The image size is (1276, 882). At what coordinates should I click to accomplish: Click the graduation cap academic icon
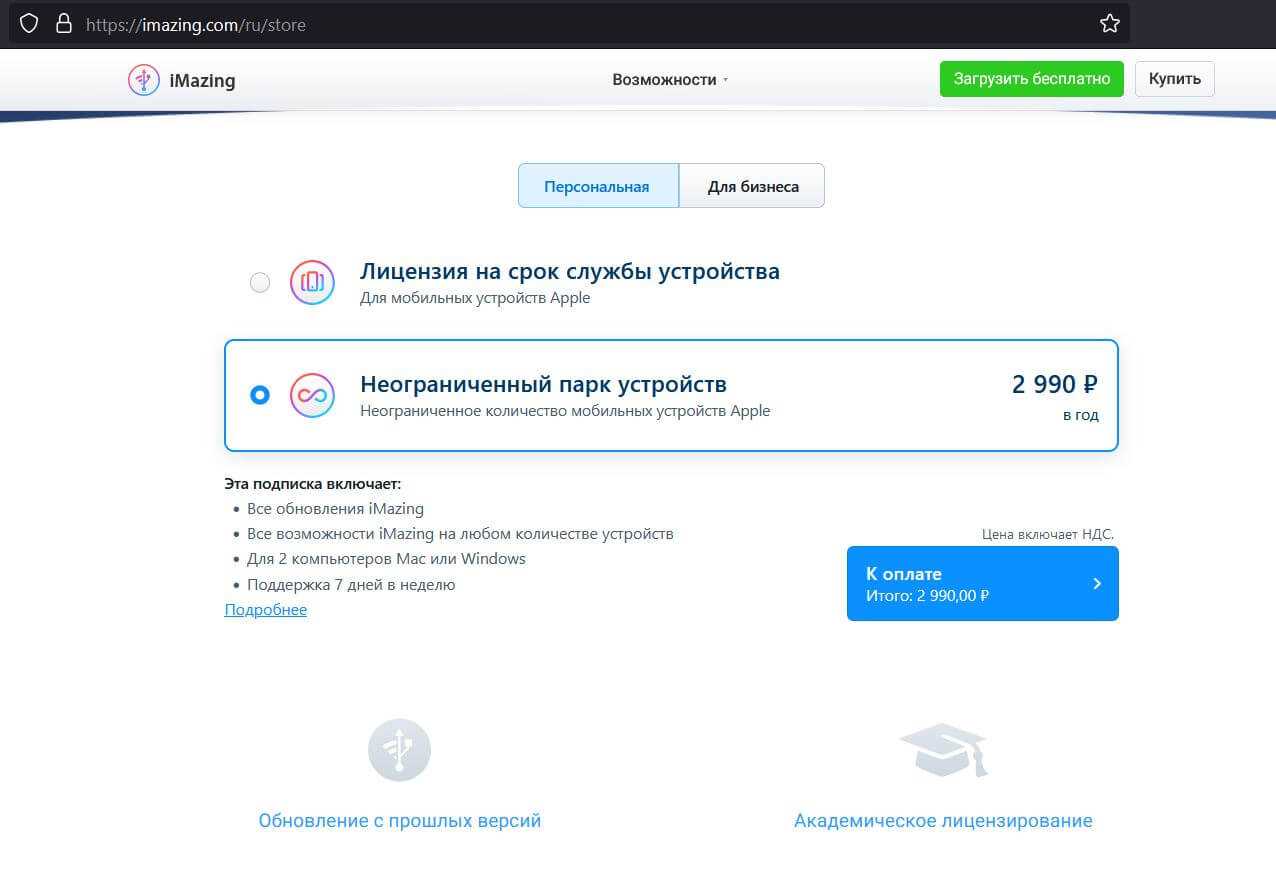pos(943,750)
